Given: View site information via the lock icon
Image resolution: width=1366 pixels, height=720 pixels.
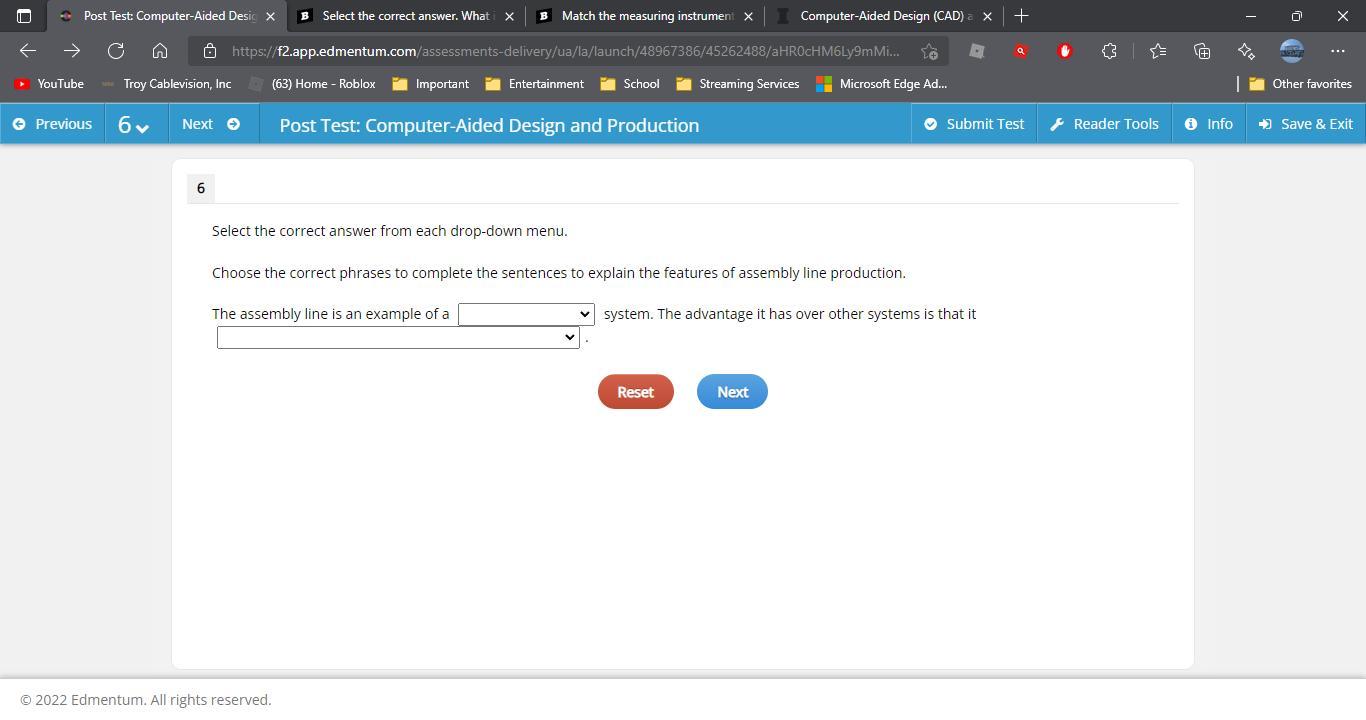Looking at the screenshot, I should [x=209, y=51].
